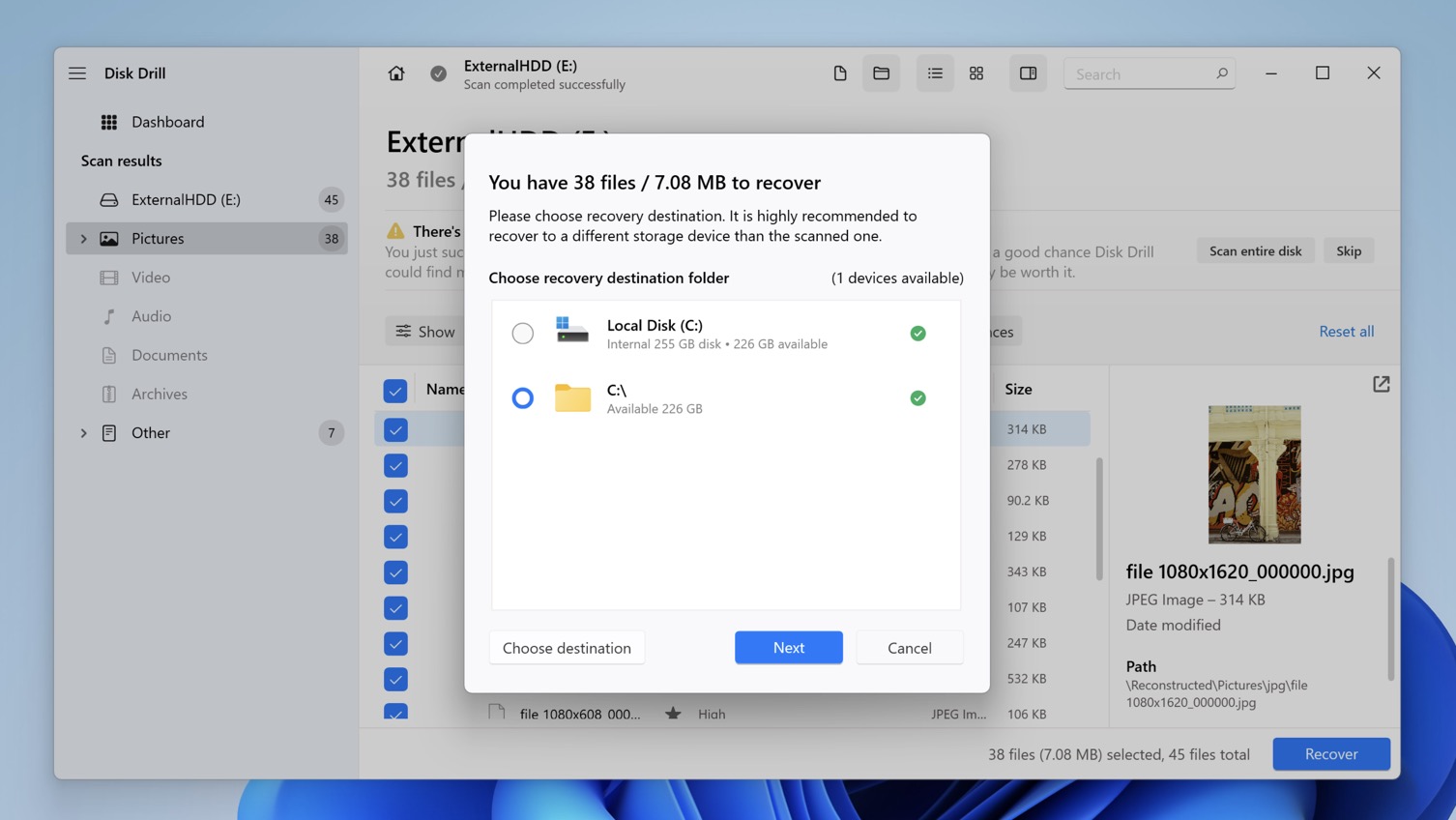Uncheck the file row sized 278 KB
Image resolution: width=1456 pixels, height=820 pixels.
[x=395, y=465]
